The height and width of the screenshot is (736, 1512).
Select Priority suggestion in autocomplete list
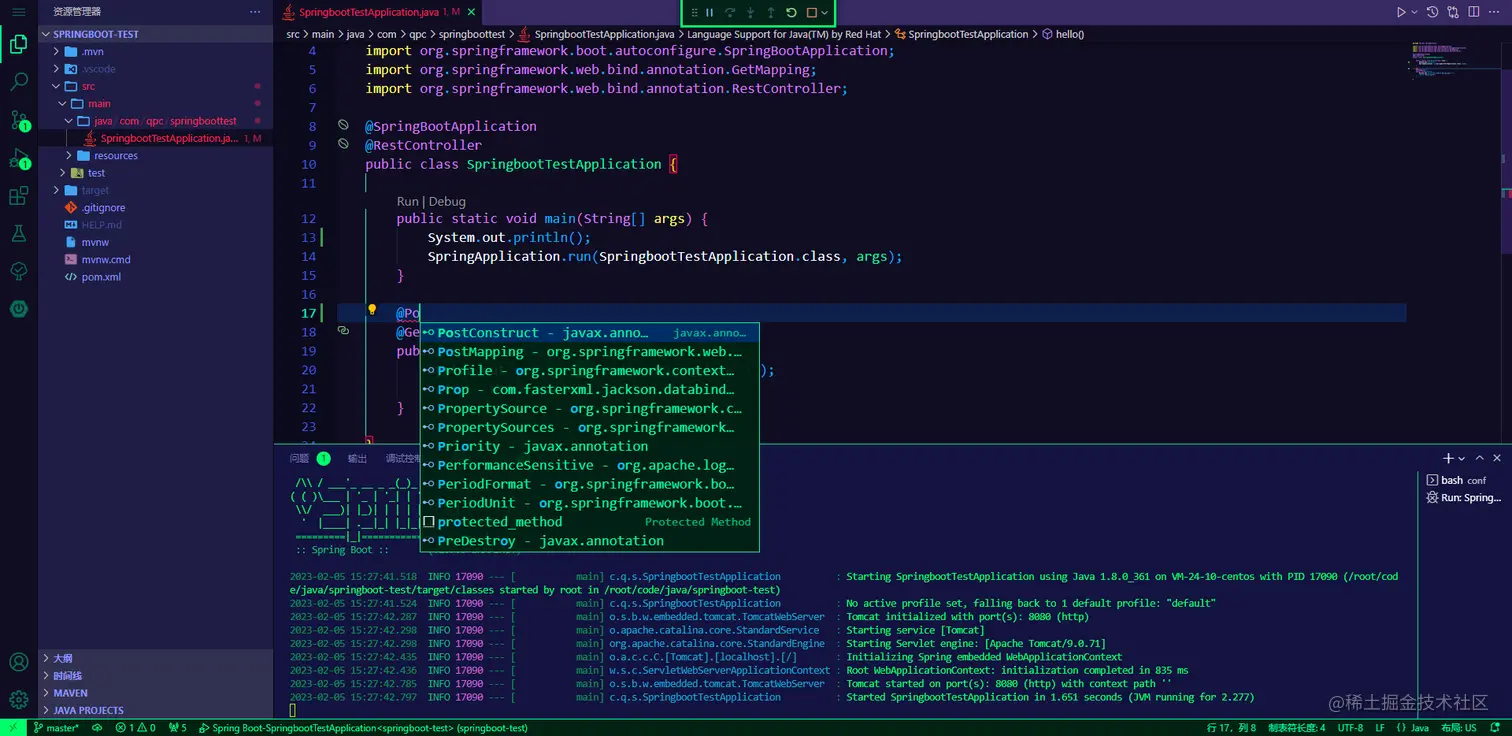click(x=590, y=446)
